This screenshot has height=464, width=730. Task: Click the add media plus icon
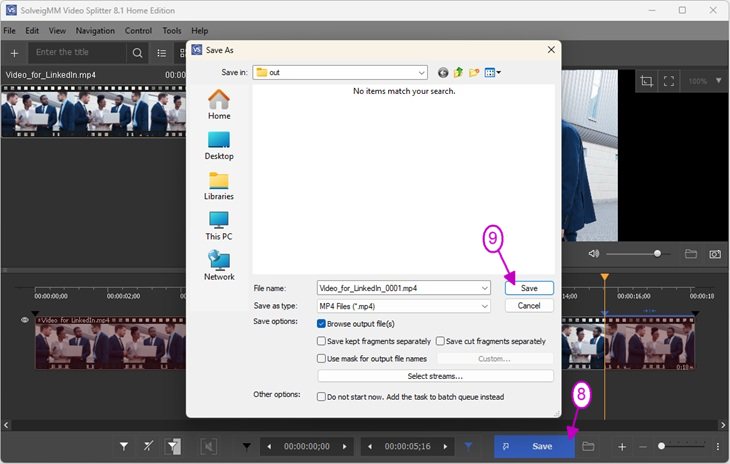[14, 54]
